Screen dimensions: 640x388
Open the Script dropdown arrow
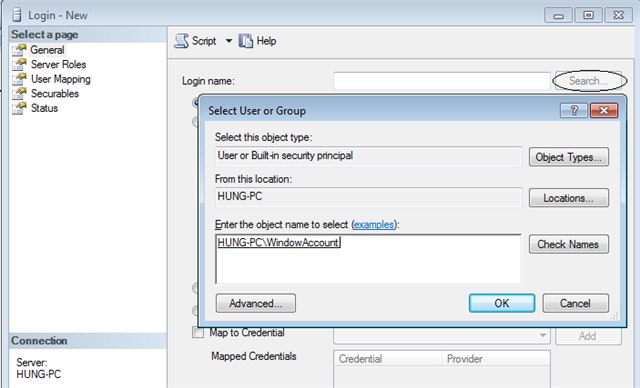click(x=229, y=41)
